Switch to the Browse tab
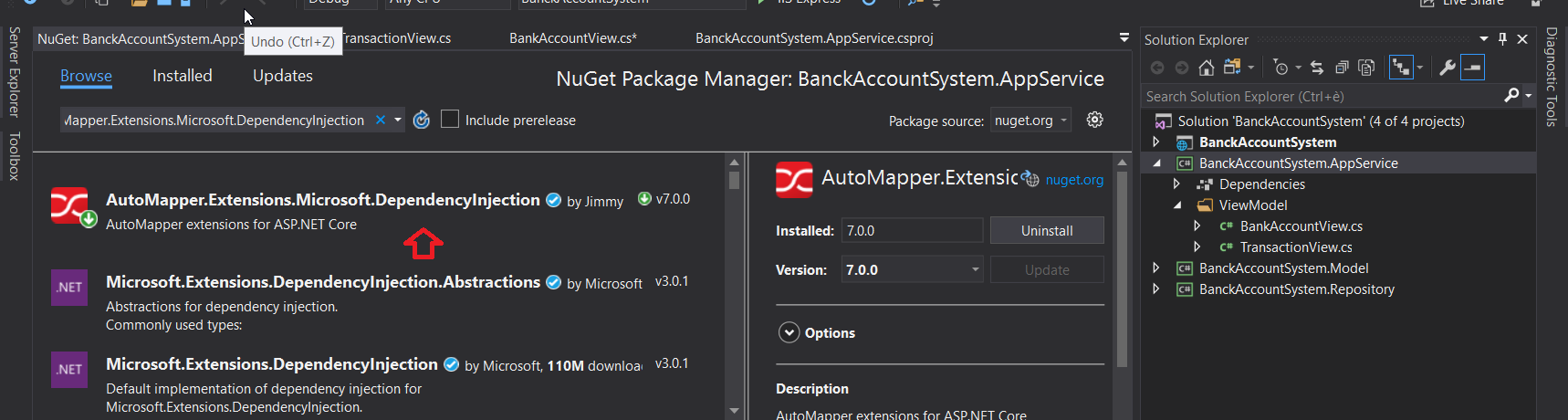Screen dimensions: 1568x420 tap(86, 76)
